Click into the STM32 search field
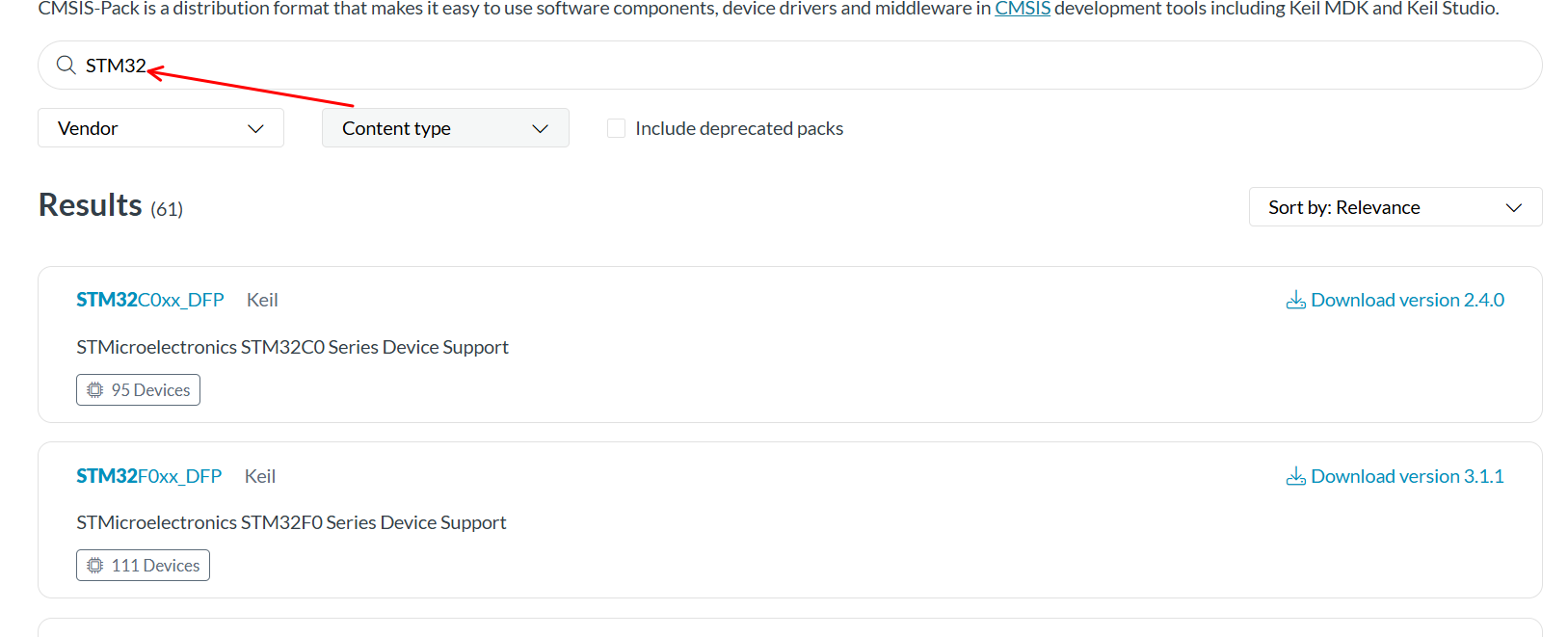The height and width of the screenshot is (637, 1568). tap(790, 66)
